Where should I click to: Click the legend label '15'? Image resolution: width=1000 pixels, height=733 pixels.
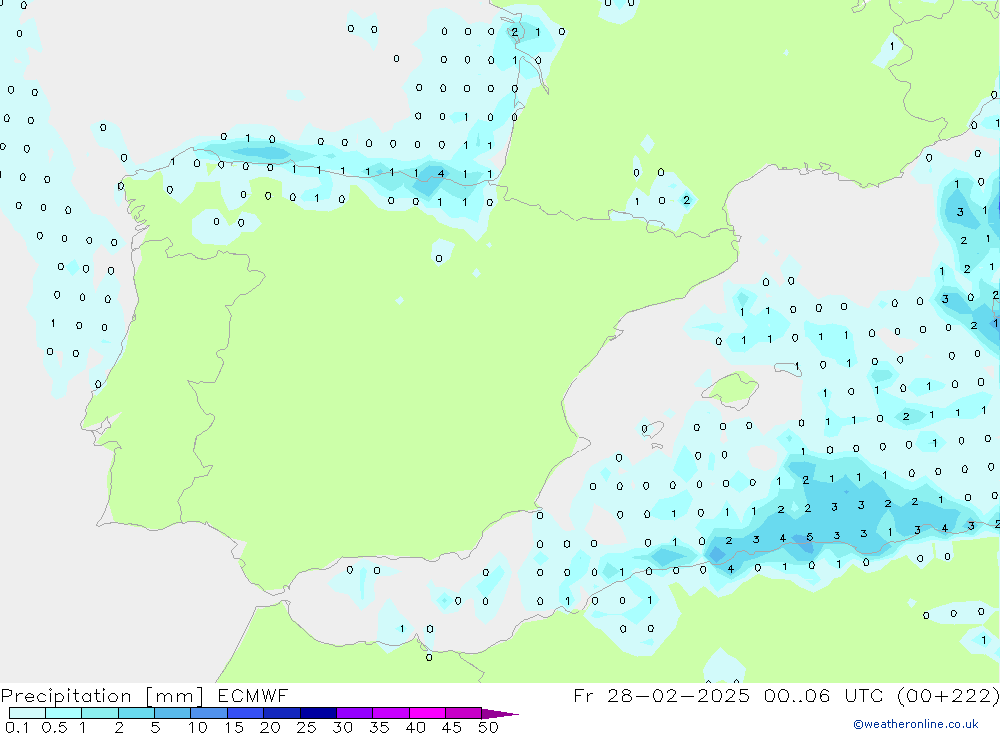234,727
